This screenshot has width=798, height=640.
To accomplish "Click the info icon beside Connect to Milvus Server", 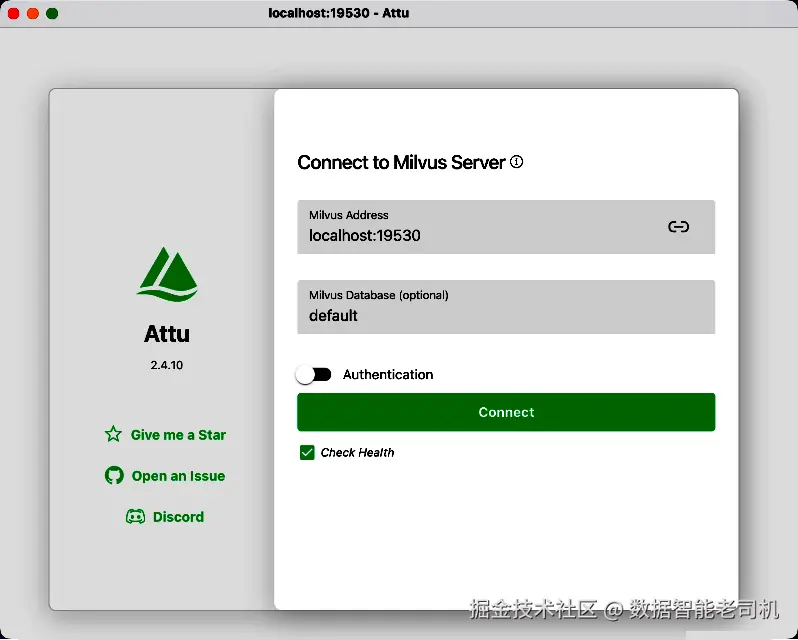I will [517, 162].
